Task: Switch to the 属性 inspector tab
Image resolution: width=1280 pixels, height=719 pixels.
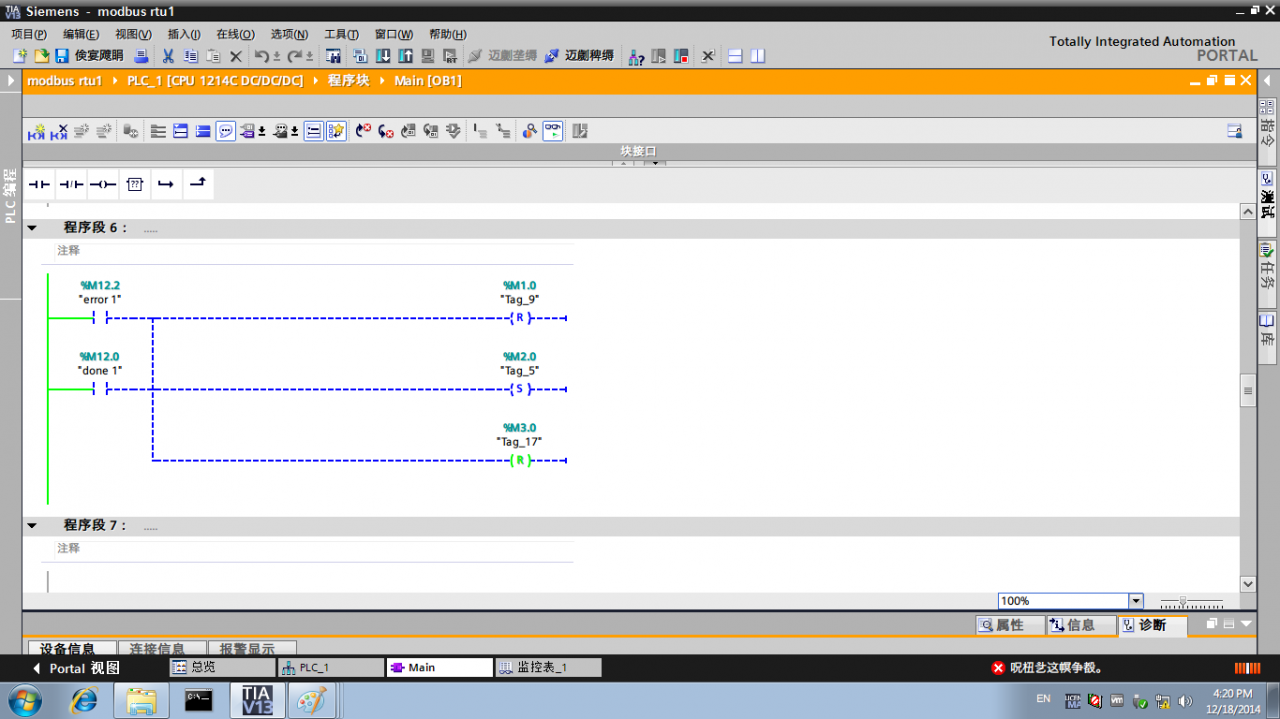Action: point(1008,625)
